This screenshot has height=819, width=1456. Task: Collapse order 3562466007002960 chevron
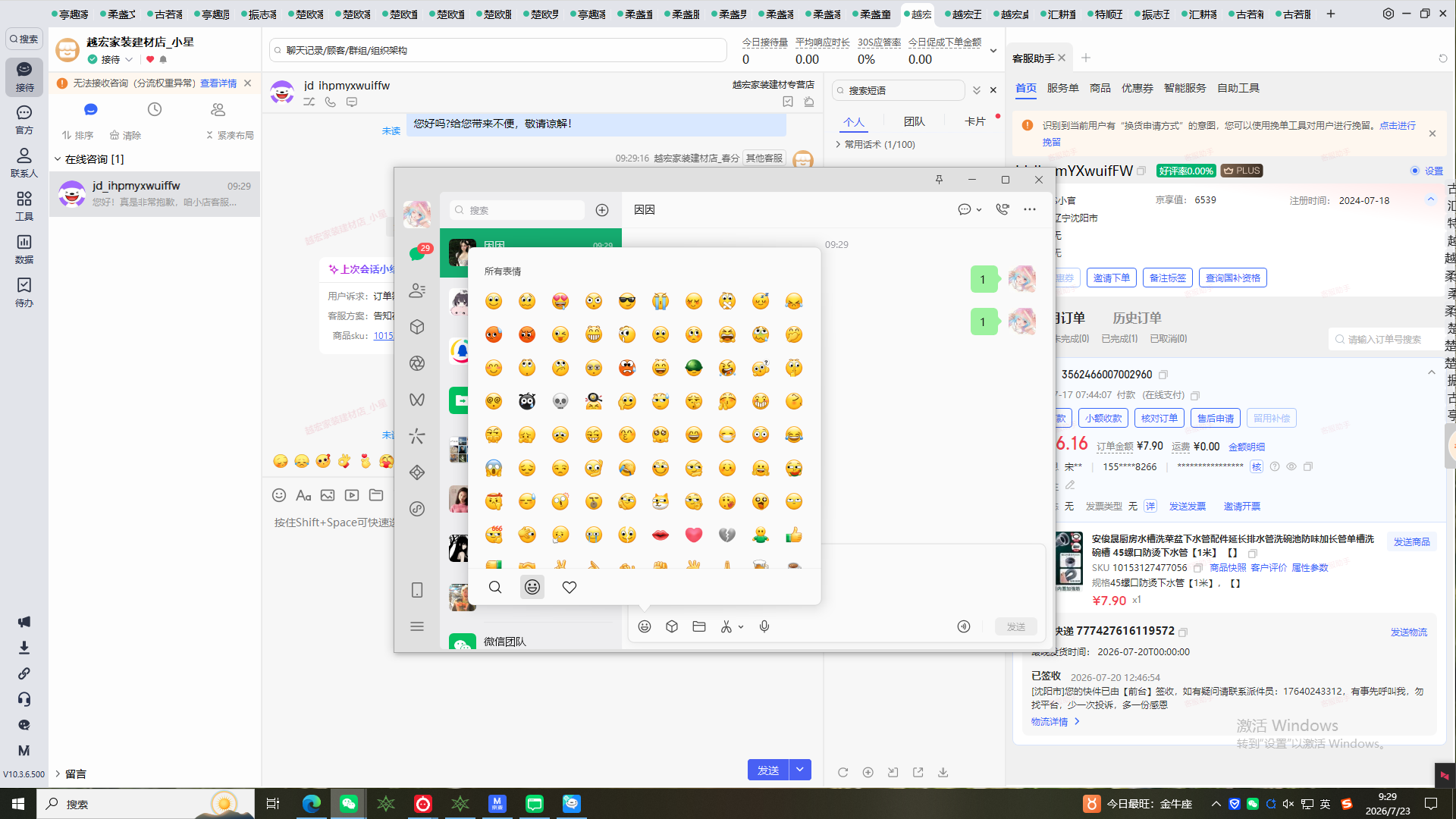click(1432, 372)
